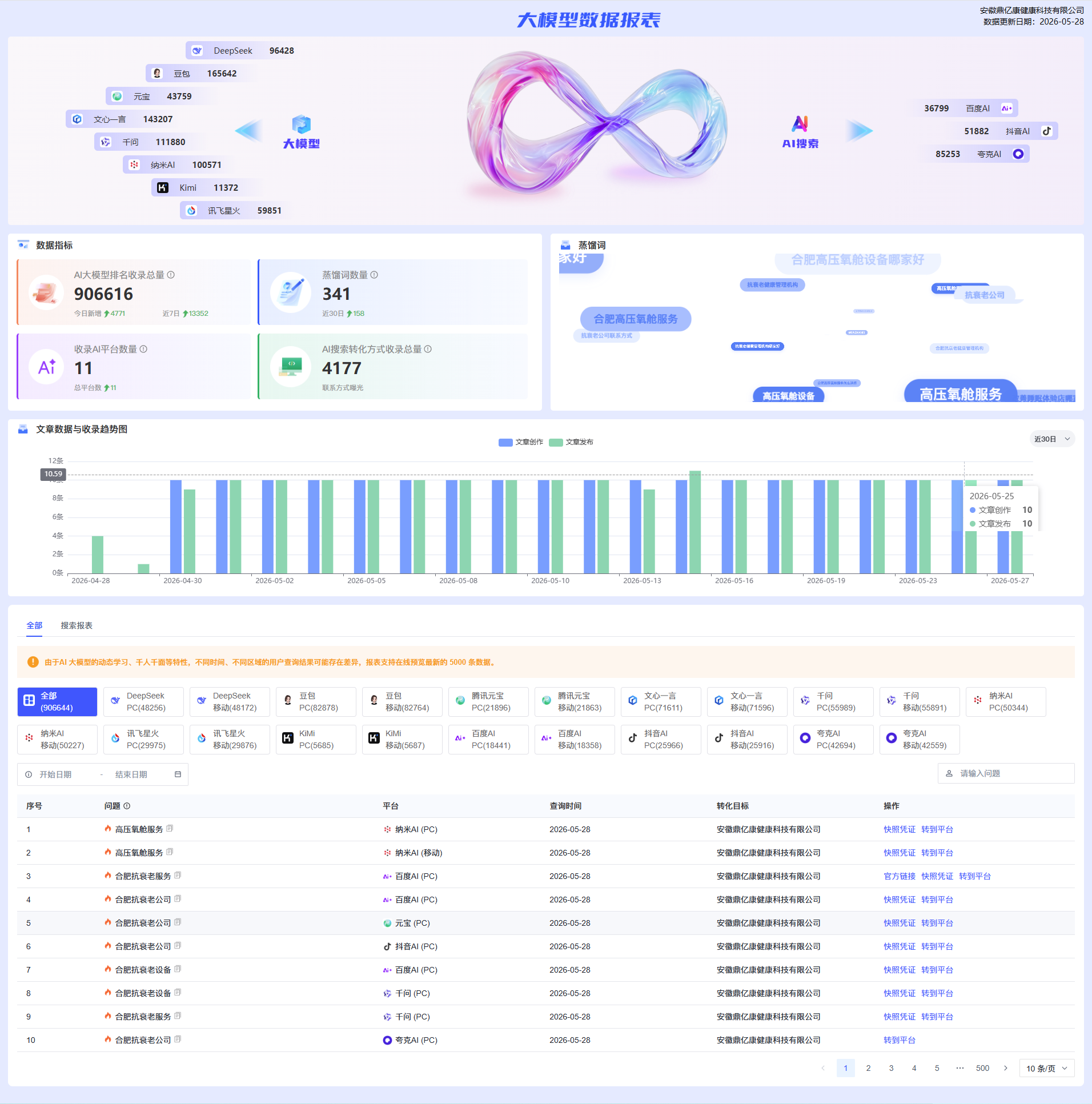Click the 抖音AI TikTok icon beside 51882
Screen dimensions: 1092x1104
(1047, 131)
